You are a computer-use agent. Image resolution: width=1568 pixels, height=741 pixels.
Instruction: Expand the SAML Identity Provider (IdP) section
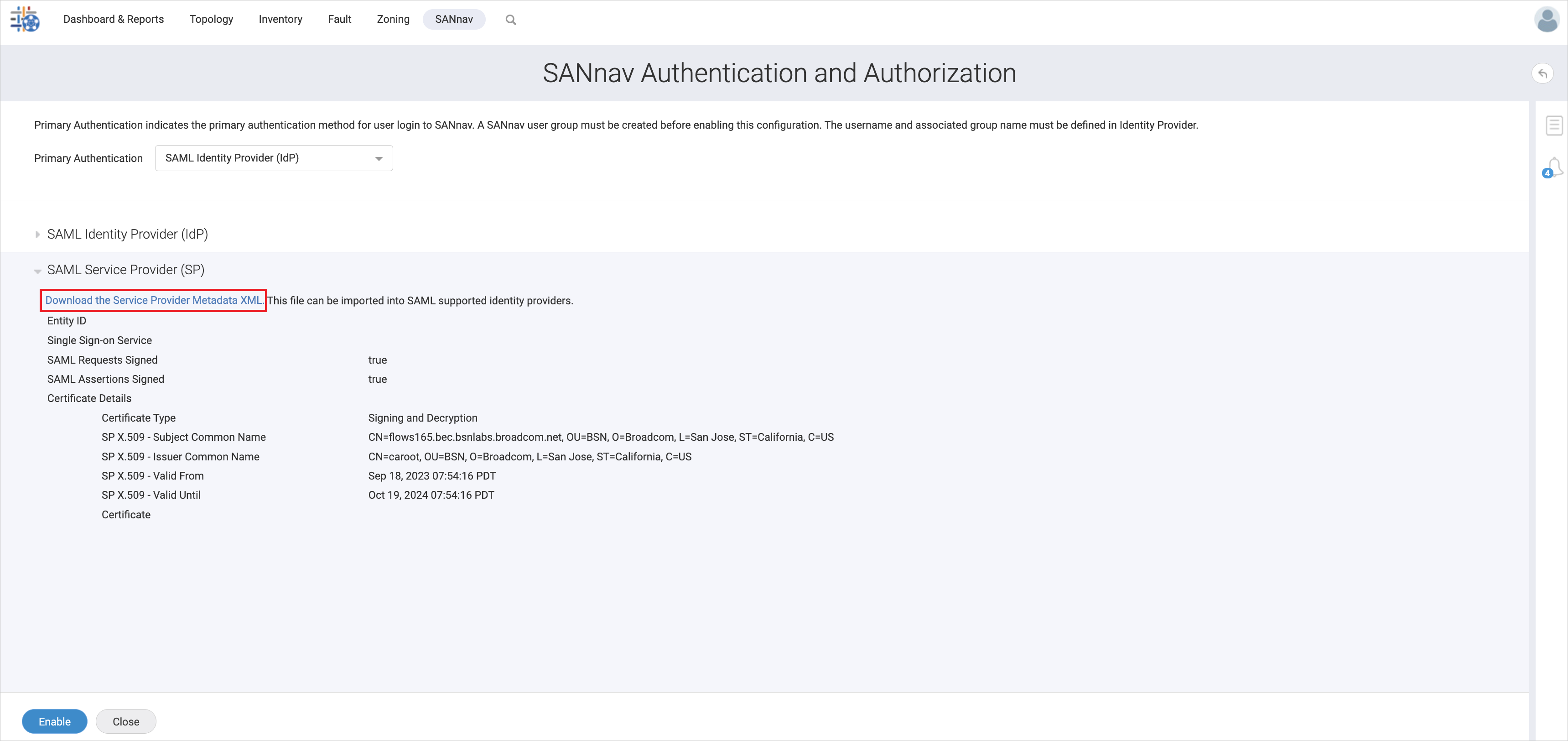38,235
